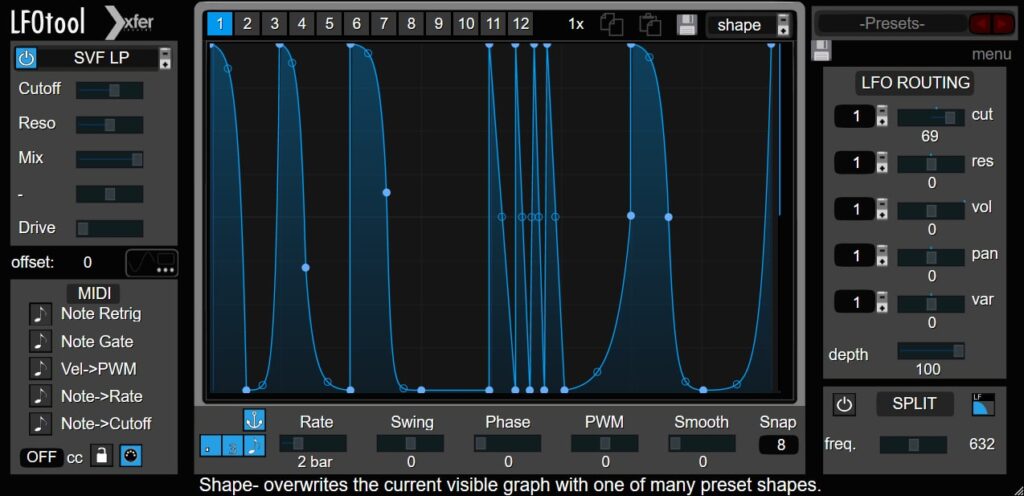Screen dimensions: 1024x496
Task: Open the waveform display options icon
Action: (152, 263)
